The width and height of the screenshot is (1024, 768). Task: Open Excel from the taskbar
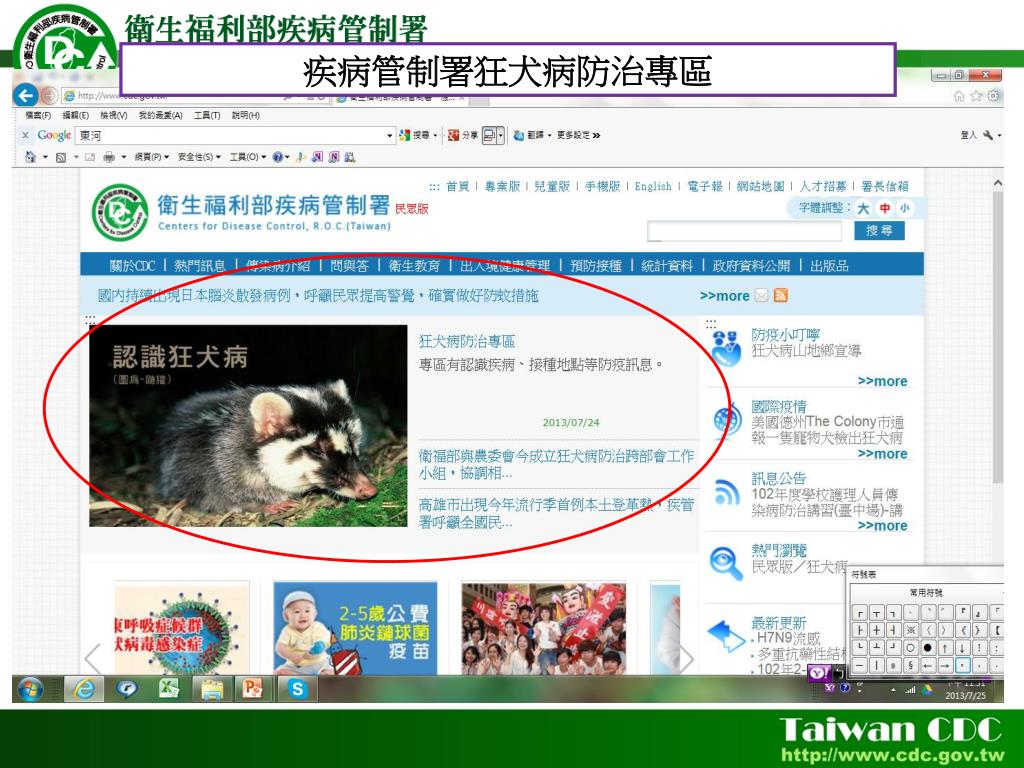[169, 688]
